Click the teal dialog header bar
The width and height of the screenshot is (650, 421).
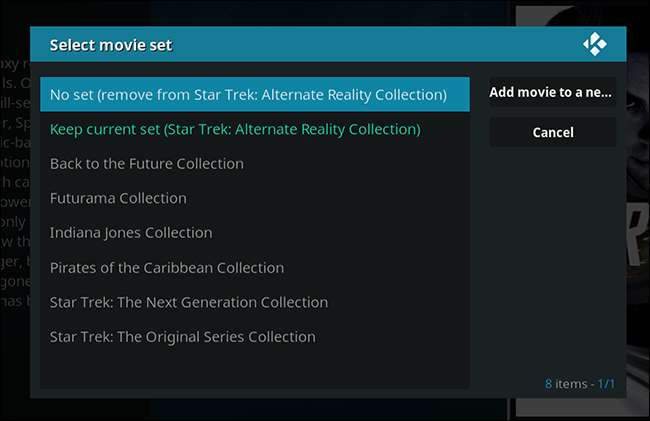[x=328, y=44]
